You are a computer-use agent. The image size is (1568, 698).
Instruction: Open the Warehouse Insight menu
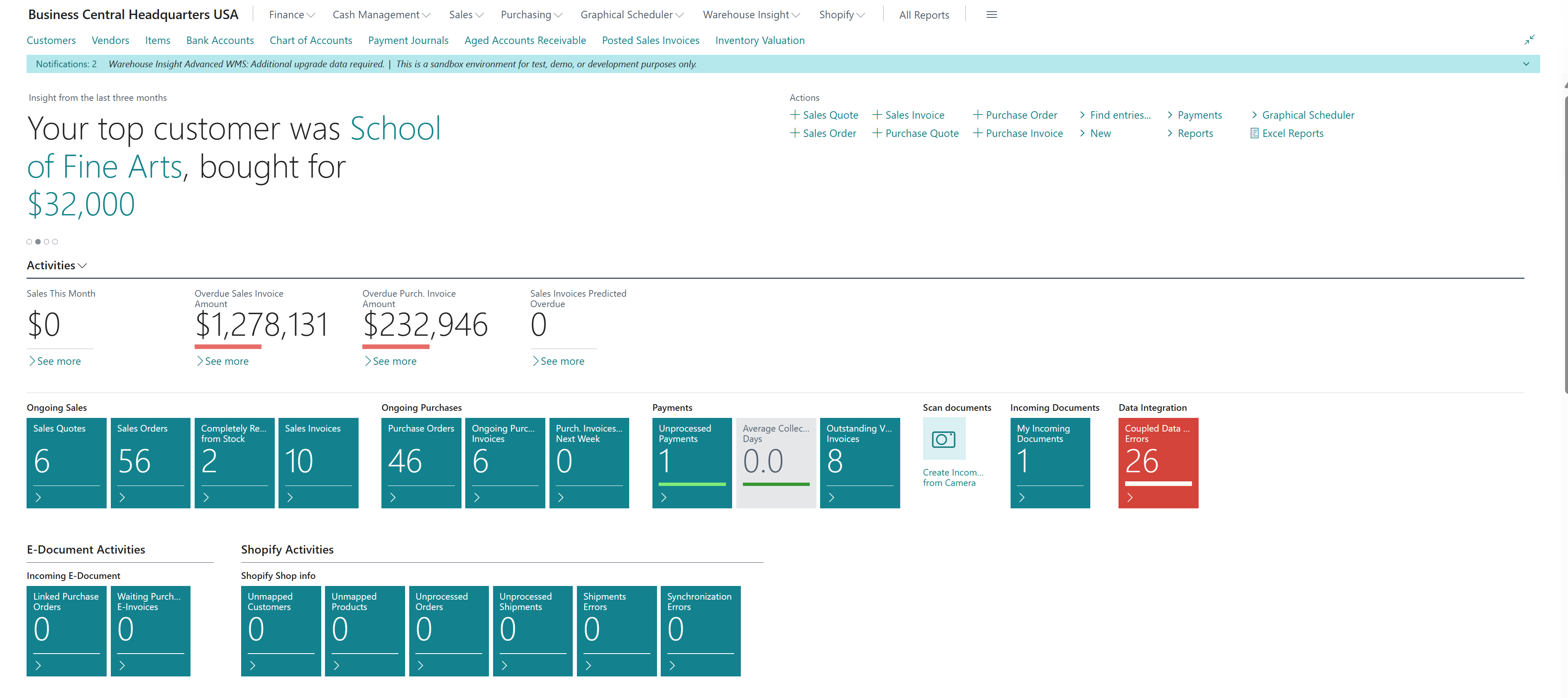750,15
